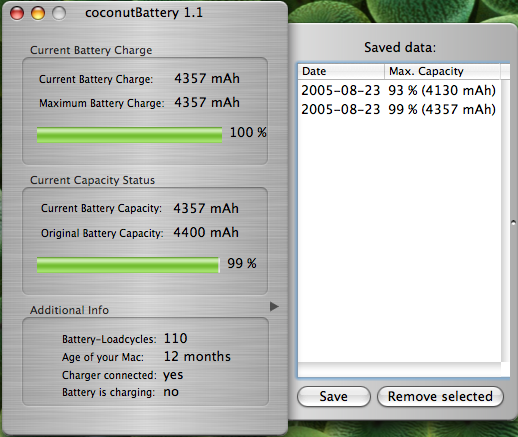Click the Charger connected value yes

coord(173,376)
